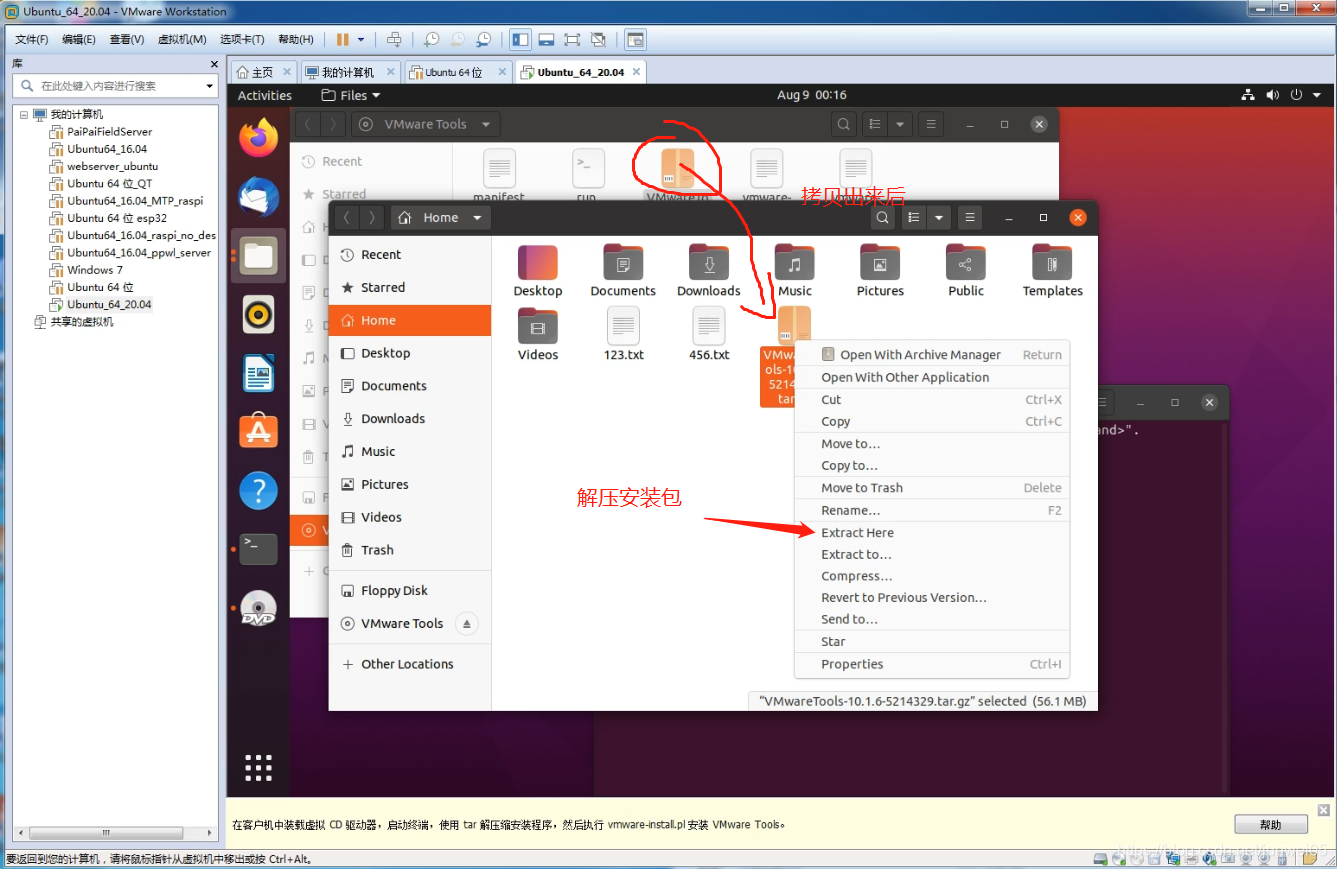Image resolution: width=1337 pixels, height=869 pixels.
Task: Pause the virtual machine from VMware toolbar
Action: pos(343,40)
